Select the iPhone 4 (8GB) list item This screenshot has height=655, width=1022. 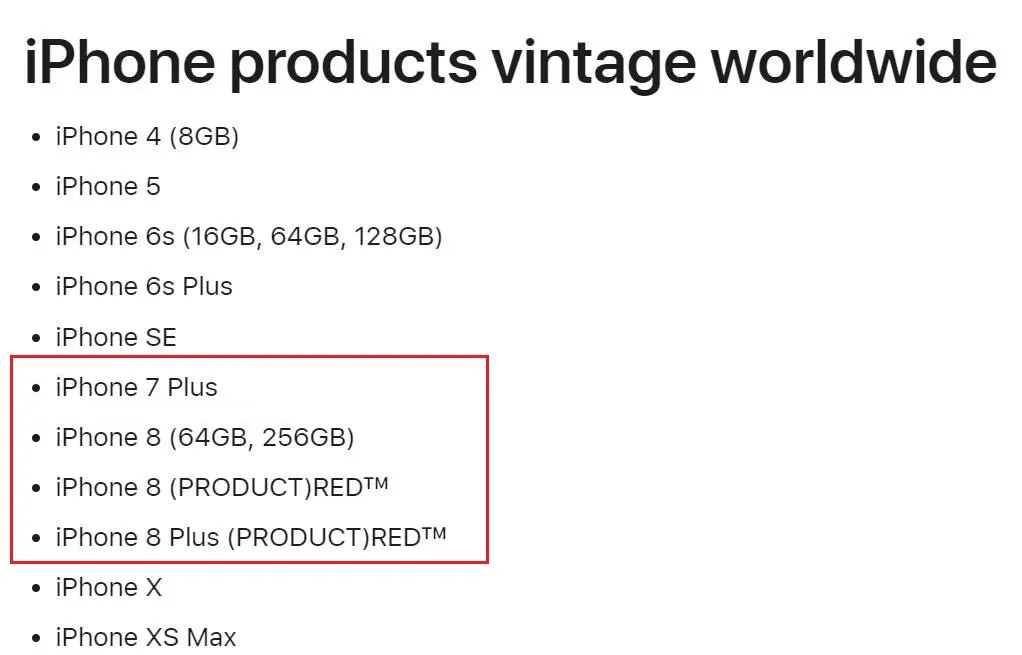point(147,137)
